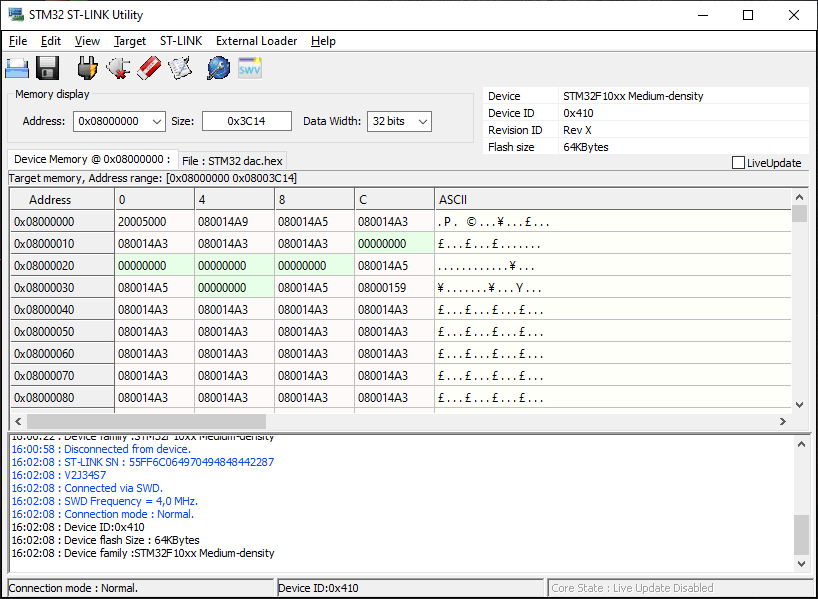Click the address cell 0x08000080
Image resolution: width=818 pixels, height=599 pixels.
pyautogui.click(x=62, y=398)
